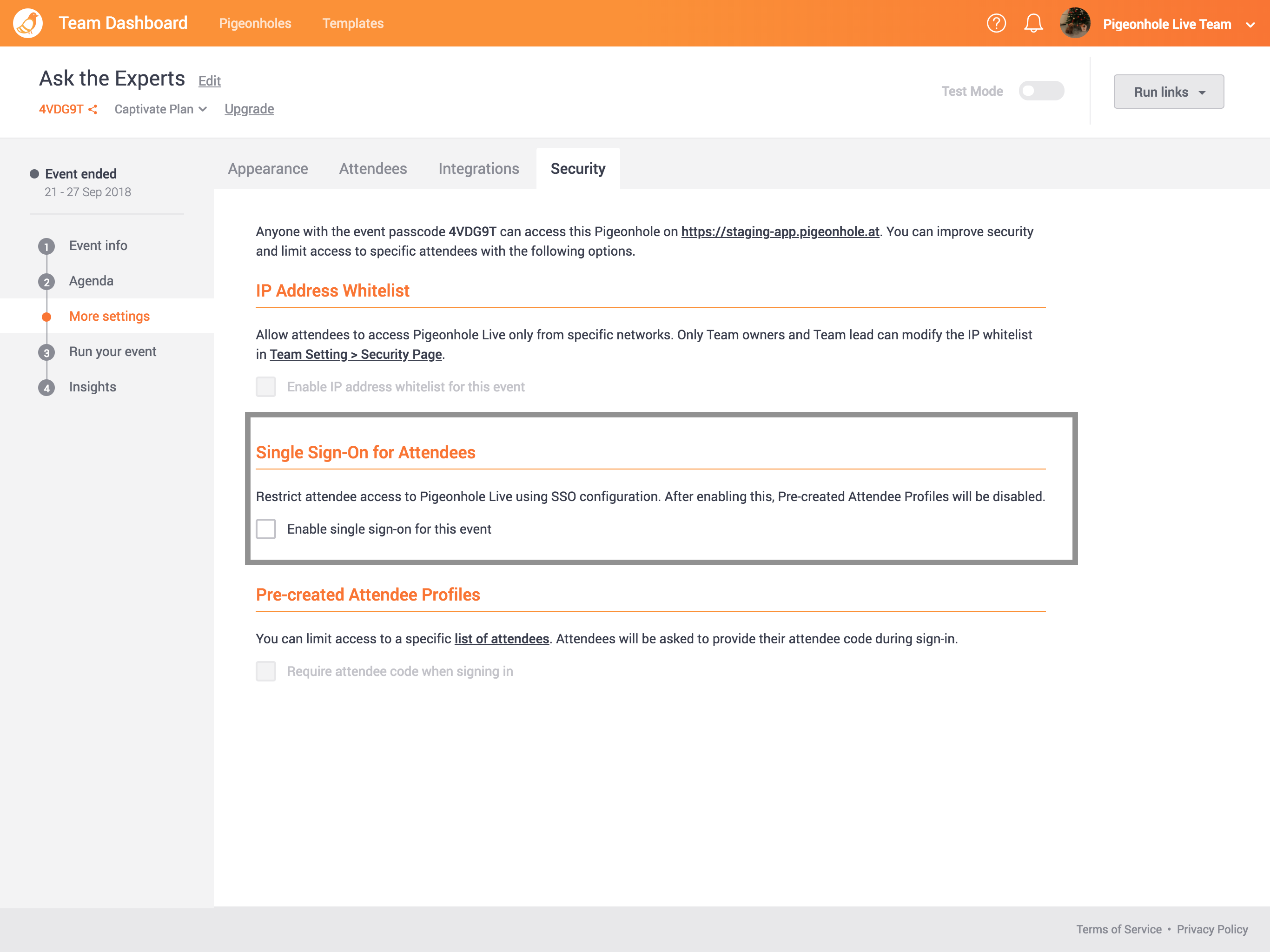Go to Event info in sidebar

98,246
